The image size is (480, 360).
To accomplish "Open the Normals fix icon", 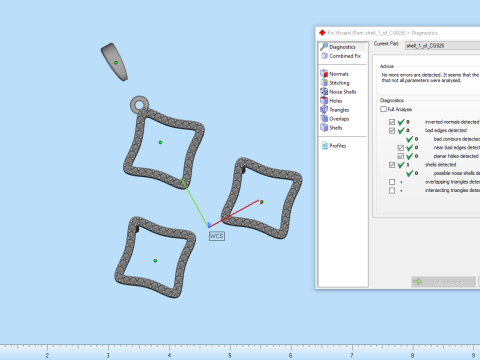I will pos(324,73).
